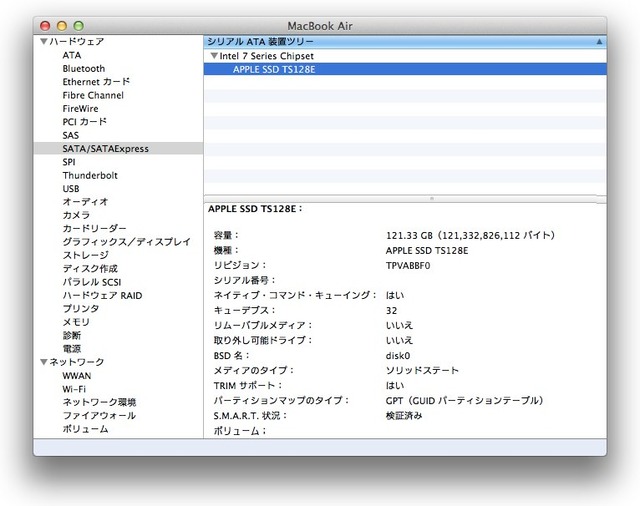Click the capacity value 121.33 GB
This screenshot has height=506, width=640.
[x=470, y=235]
